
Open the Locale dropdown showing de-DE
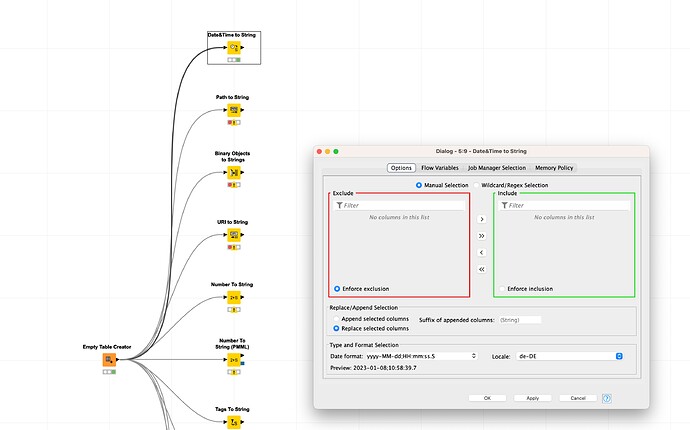[569, 356]
